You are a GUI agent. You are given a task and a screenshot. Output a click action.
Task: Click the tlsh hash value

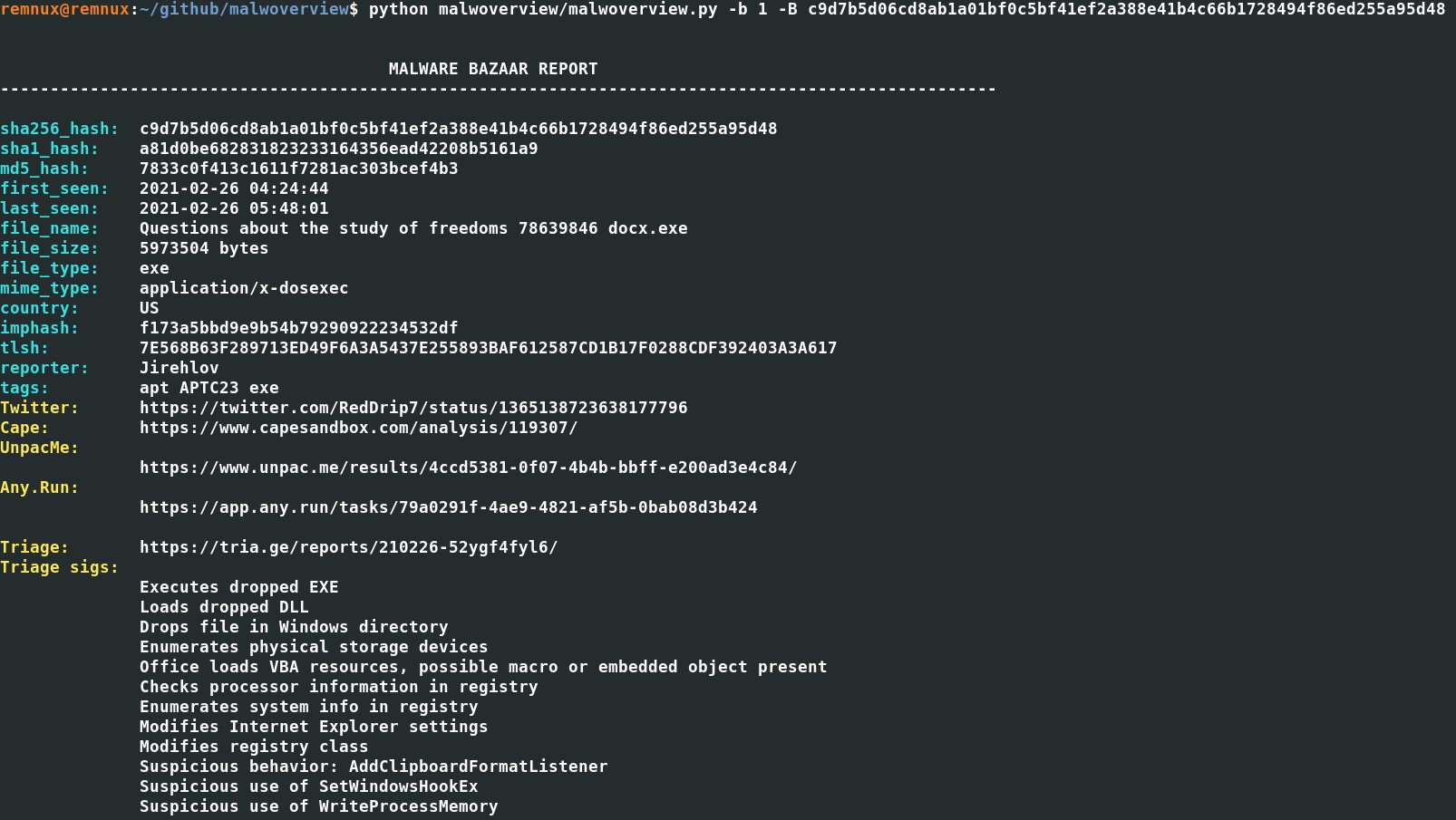tap(488, 348)
